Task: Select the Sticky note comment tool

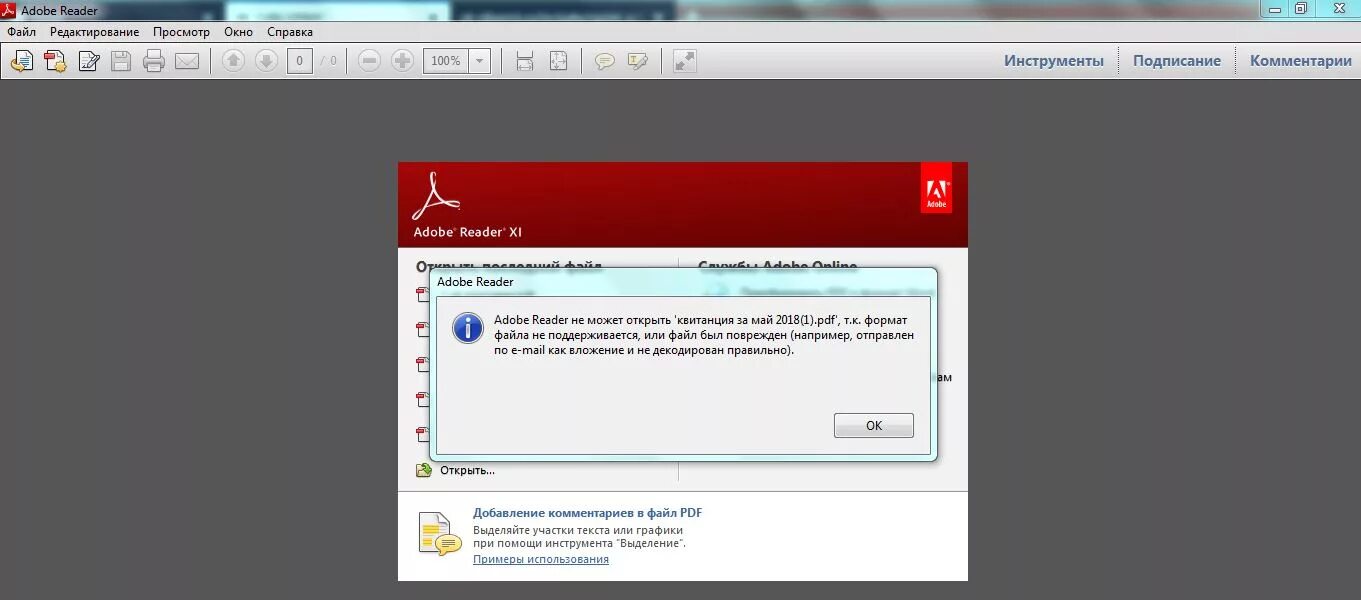Action: point(604,61)
